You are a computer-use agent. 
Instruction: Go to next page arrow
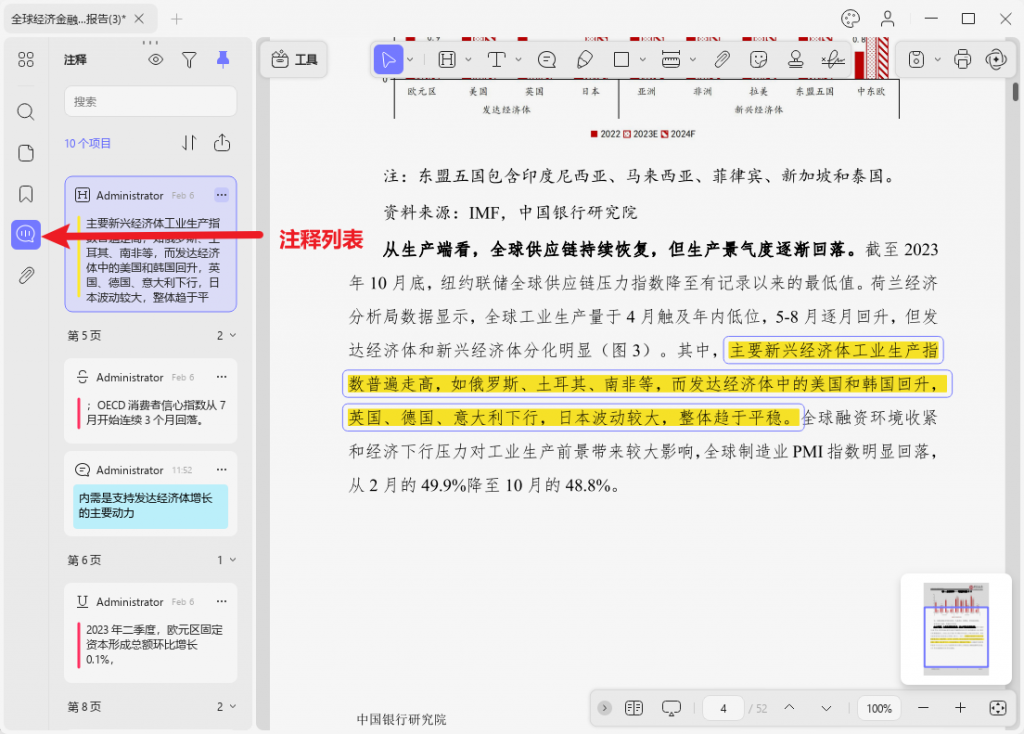826,708
